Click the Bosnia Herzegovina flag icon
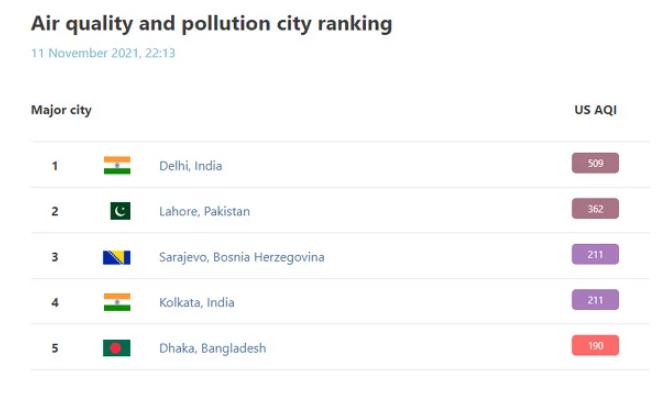This screenshot has width=667, height=409. (x=117, y=257)
